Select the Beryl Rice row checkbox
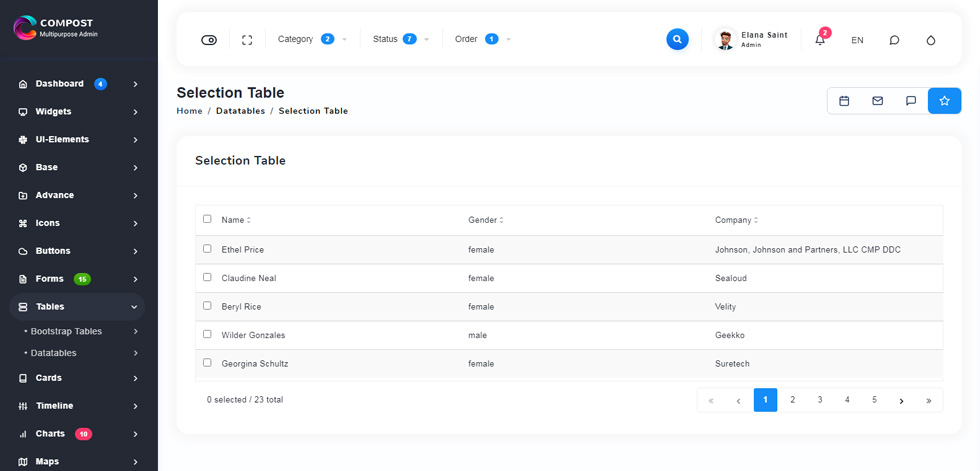 coord(207,305)
